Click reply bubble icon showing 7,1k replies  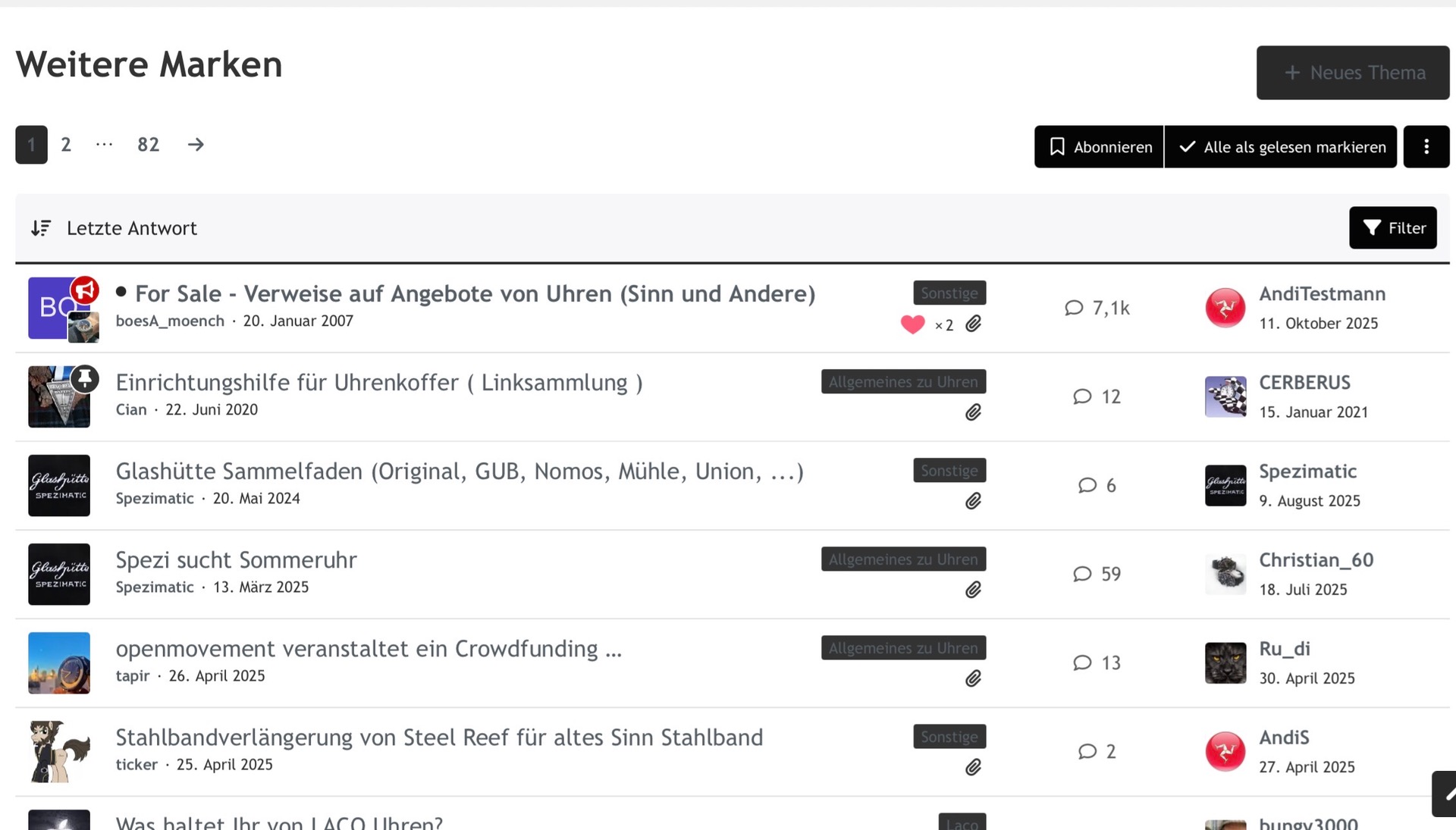coord(1074,308)
